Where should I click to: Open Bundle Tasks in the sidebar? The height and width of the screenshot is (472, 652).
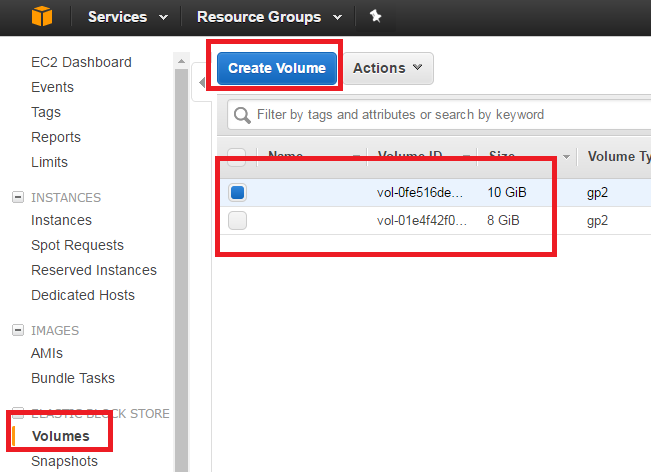[x=73, y=378]
